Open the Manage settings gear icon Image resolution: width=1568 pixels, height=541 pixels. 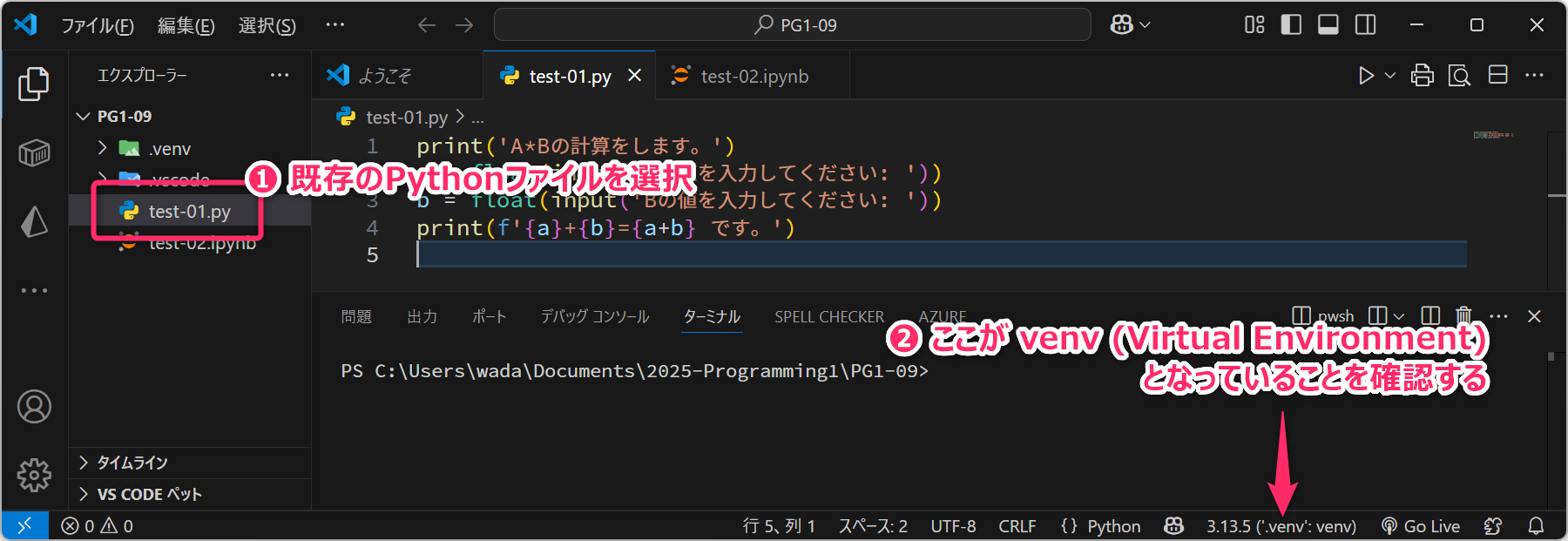[x=34, y=475]
